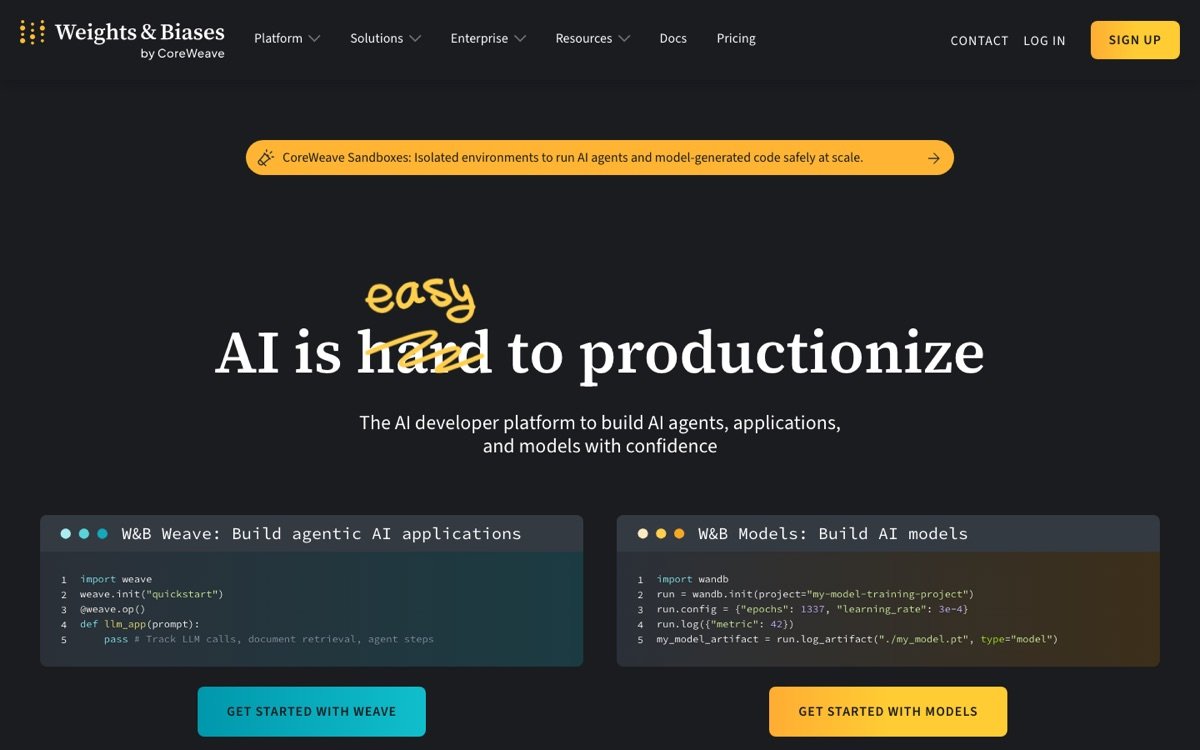Click GET STARTED WITH MODELS button
Screen dimensions: 1200x750
(x=888, y=712)
